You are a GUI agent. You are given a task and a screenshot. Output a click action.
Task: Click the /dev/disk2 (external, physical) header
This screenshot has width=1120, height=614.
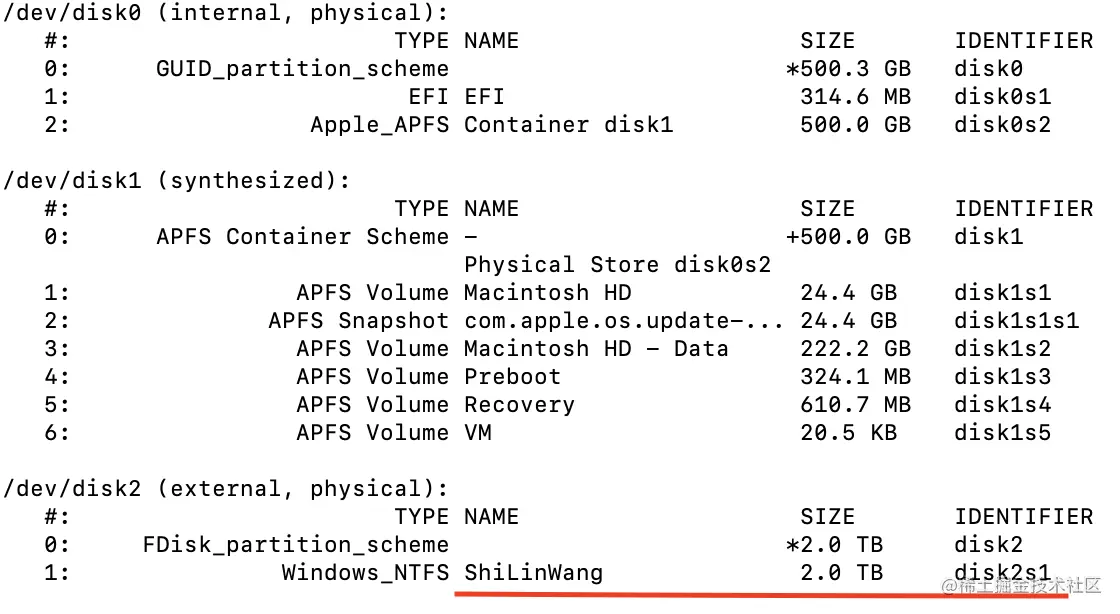tap(226, 489)
